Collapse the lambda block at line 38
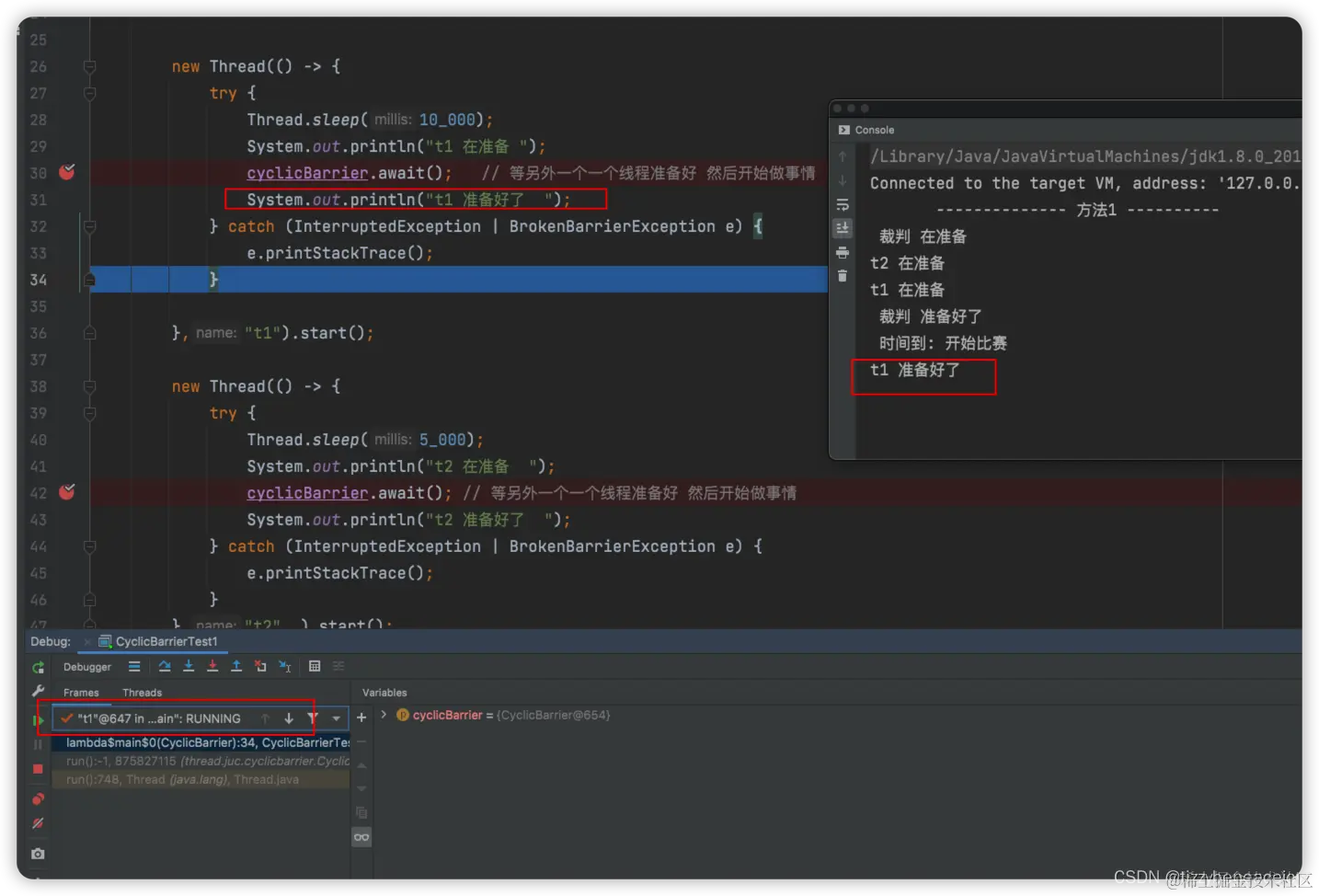 (89, 386)
